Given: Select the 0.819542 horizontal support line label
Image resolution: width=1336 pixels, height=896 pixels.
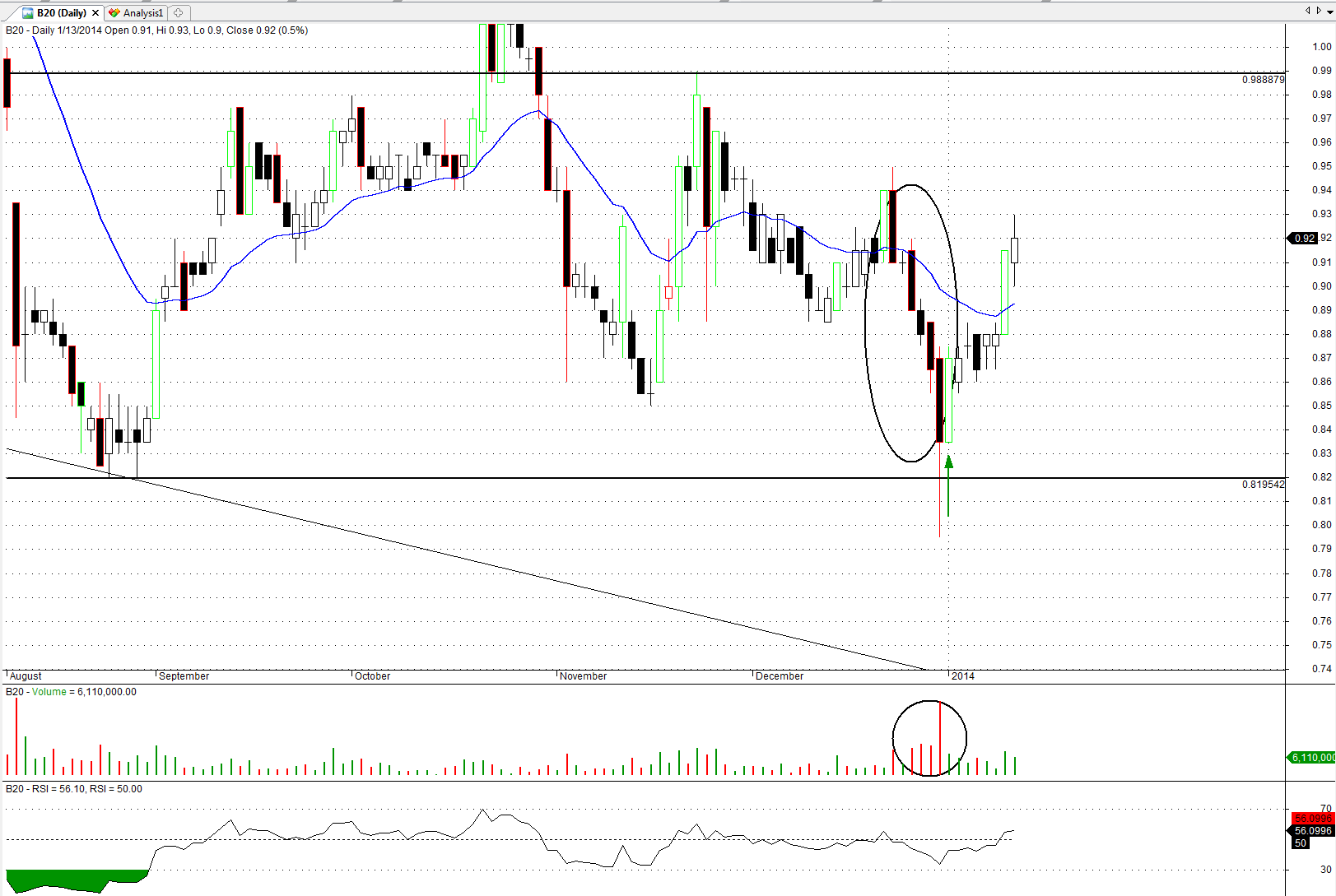Looking at the screenshot, I should tap(1263, 485).
